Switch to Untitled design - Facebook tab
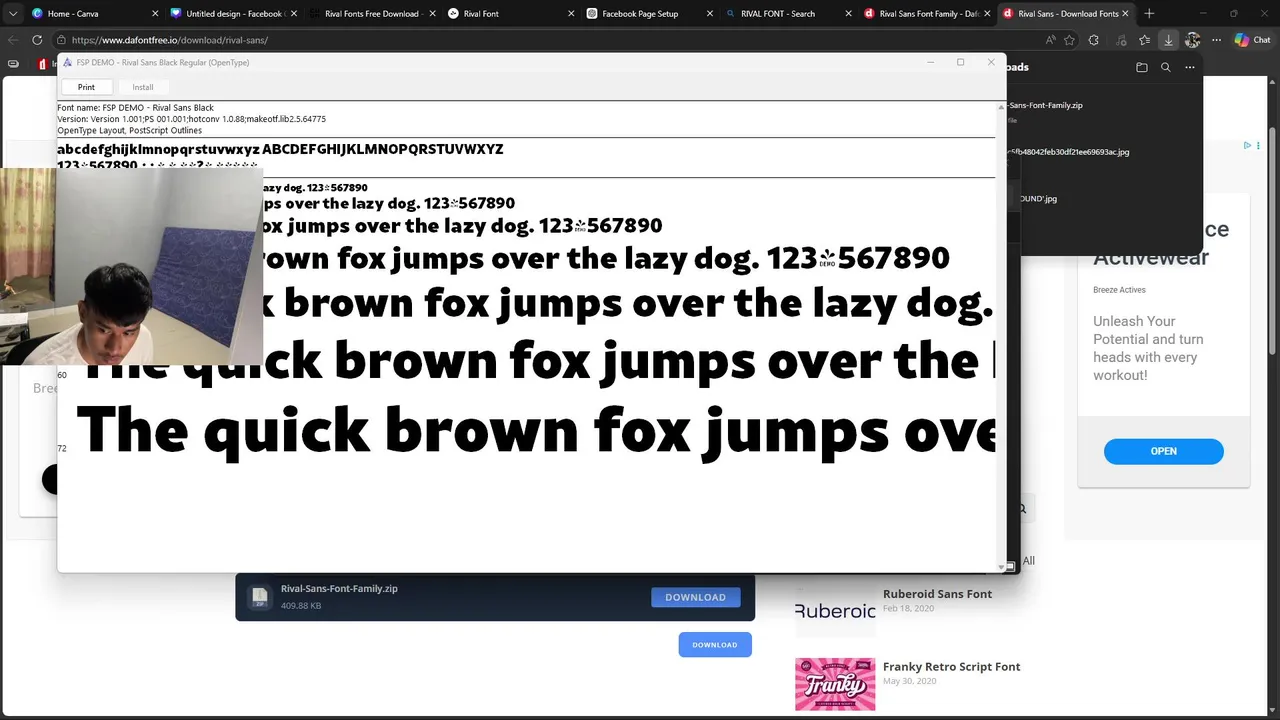Image resolution: width=1280 pixels, height=720 pixels. click(x=233, y=14)
